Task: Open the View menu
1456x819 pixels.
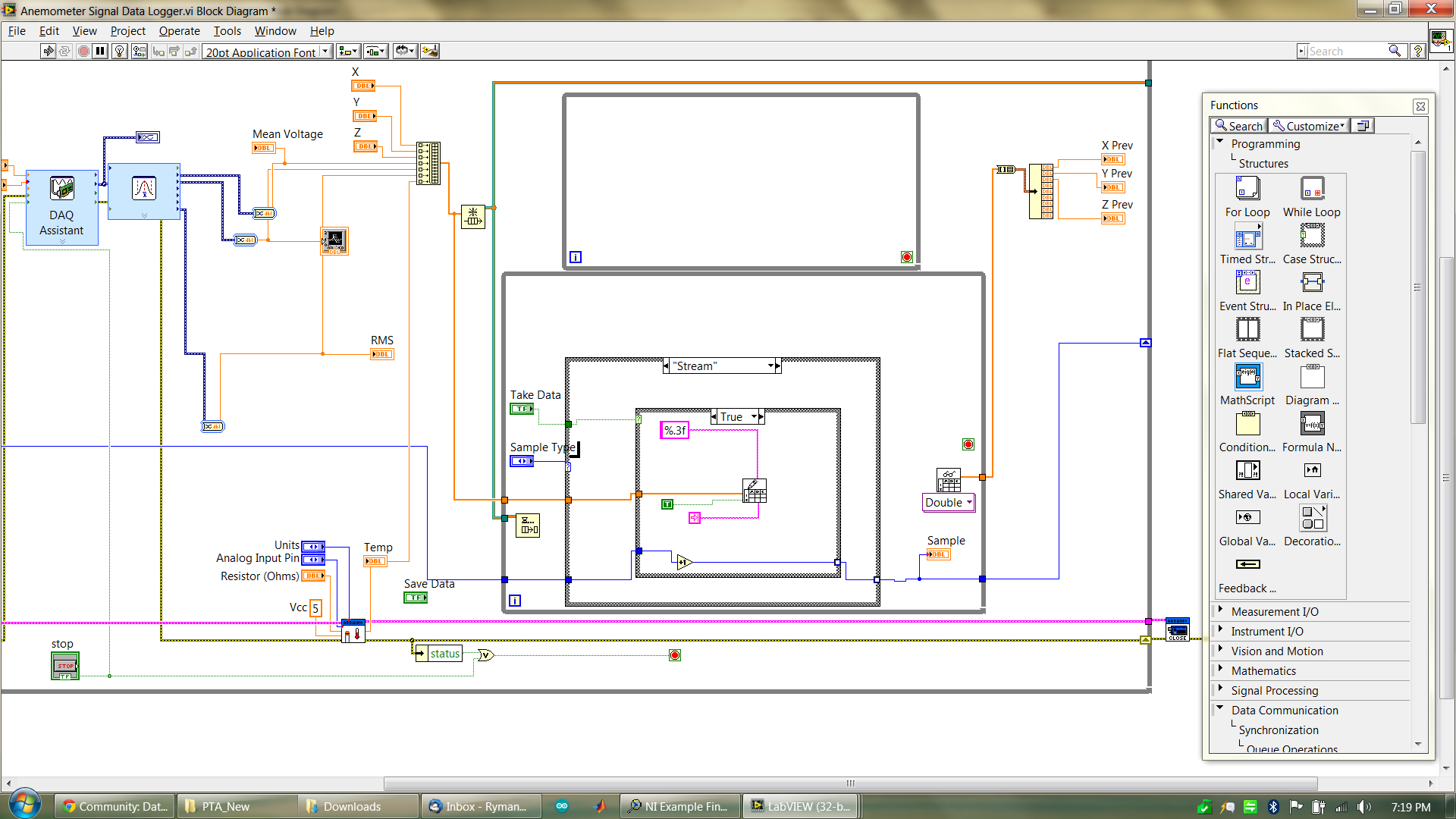Action: [84, 31]
